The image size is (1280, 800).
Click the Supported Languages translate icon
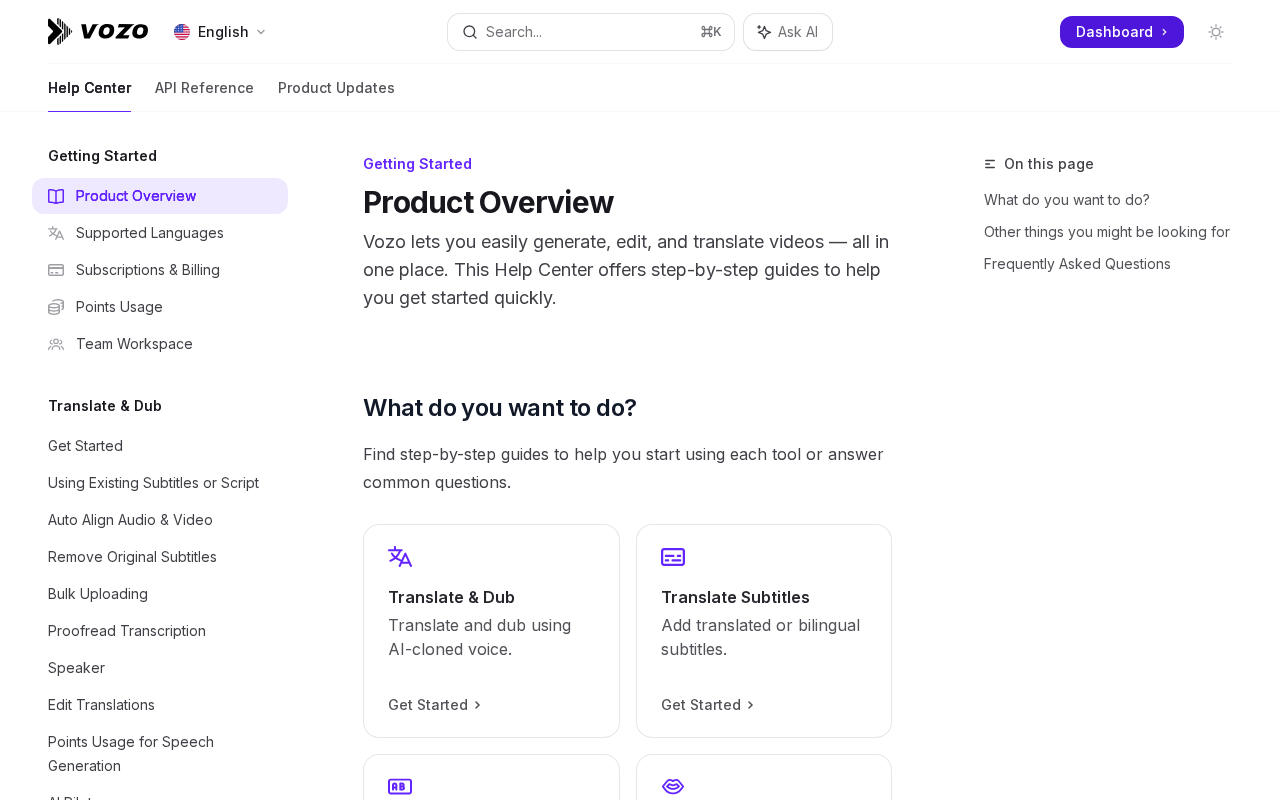click(56, 233)
